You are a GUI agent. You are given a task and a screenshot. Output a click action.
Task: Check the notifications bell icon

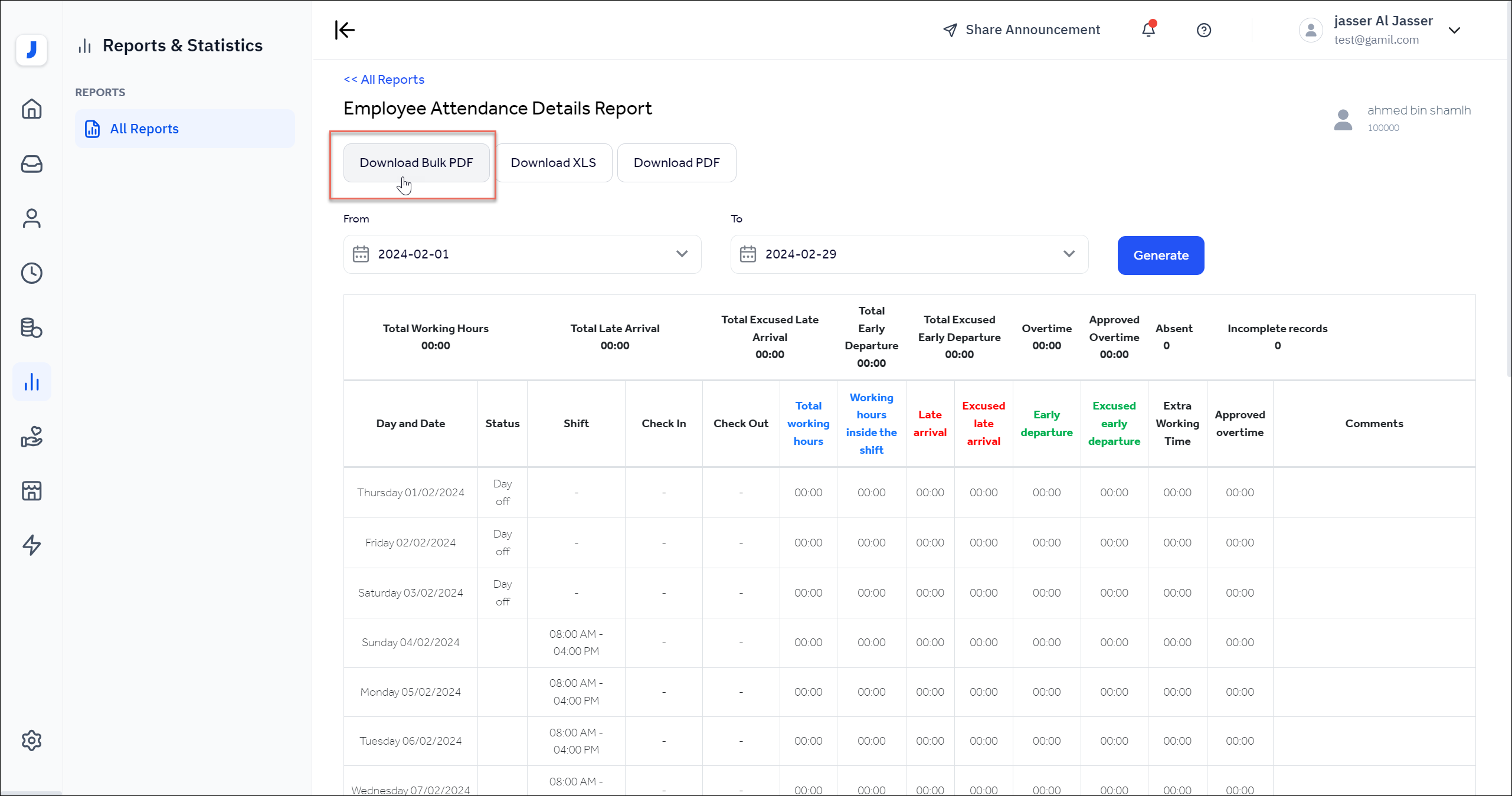1148,30
